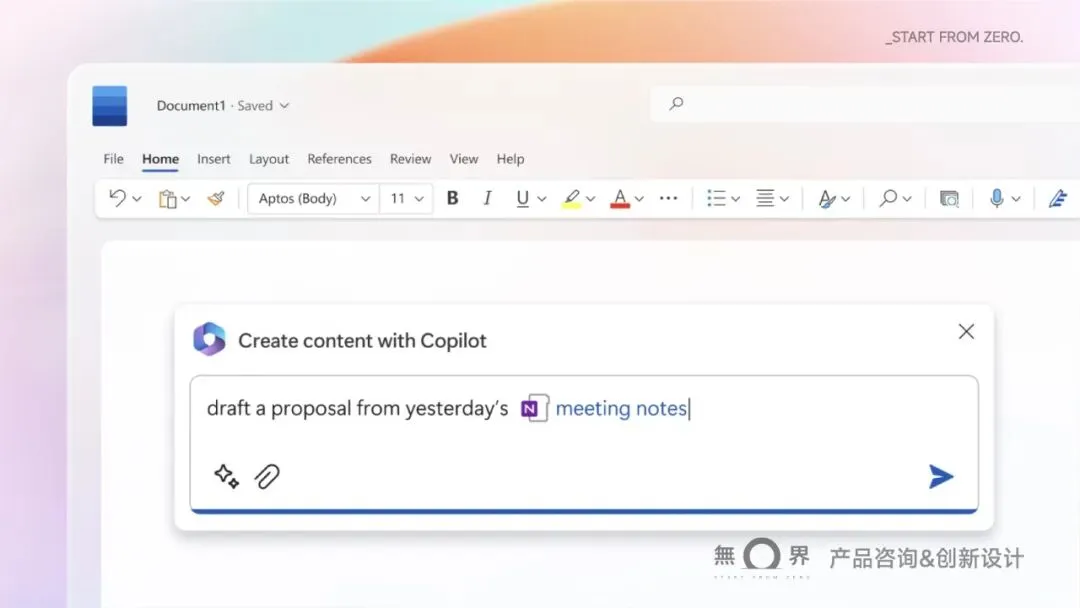Expand the Dictate options dropdown arrow

click(x=1016, y=199)
